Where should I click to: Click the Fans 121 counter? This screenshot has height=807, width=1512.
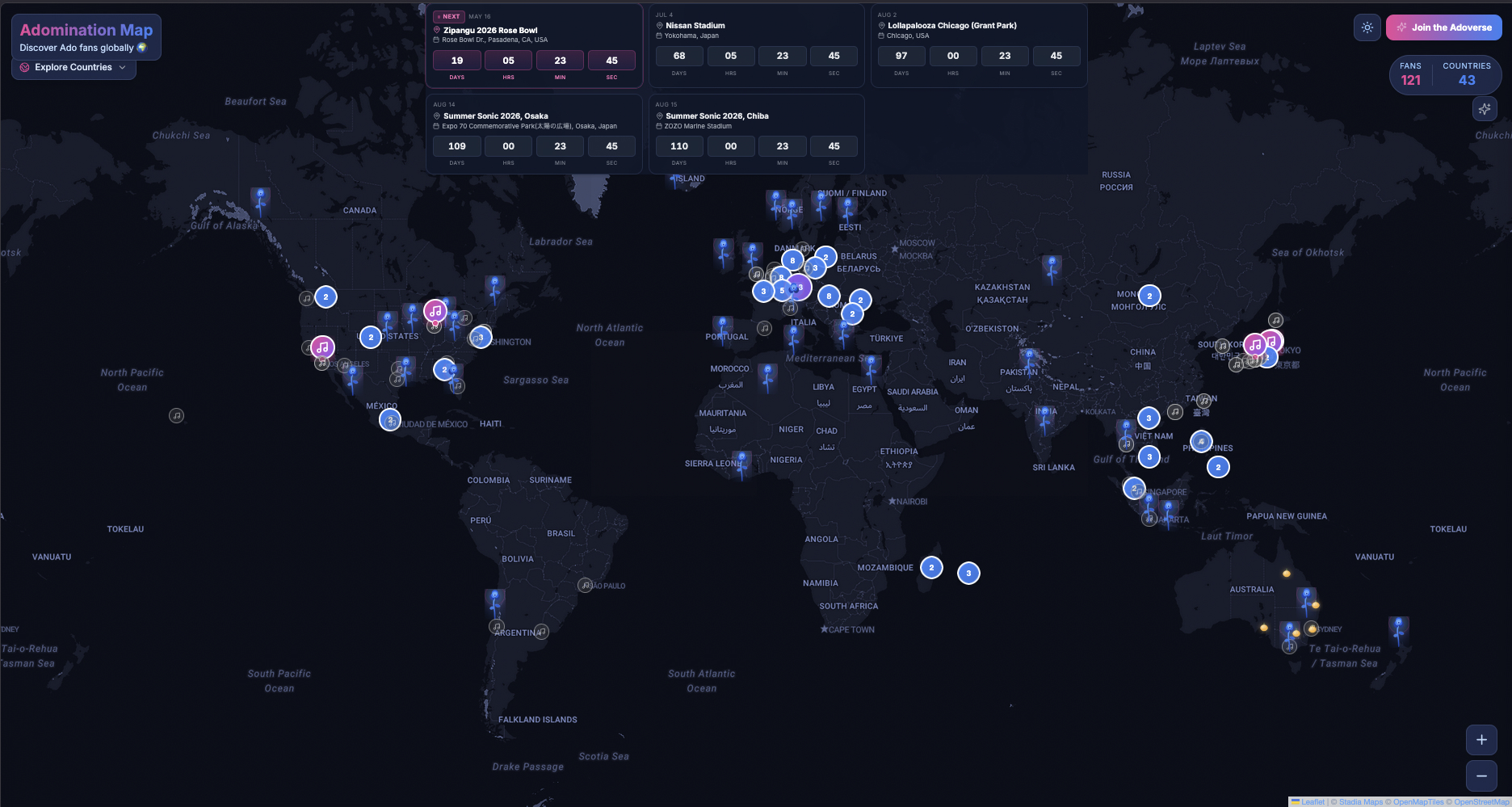(1410, 74)
